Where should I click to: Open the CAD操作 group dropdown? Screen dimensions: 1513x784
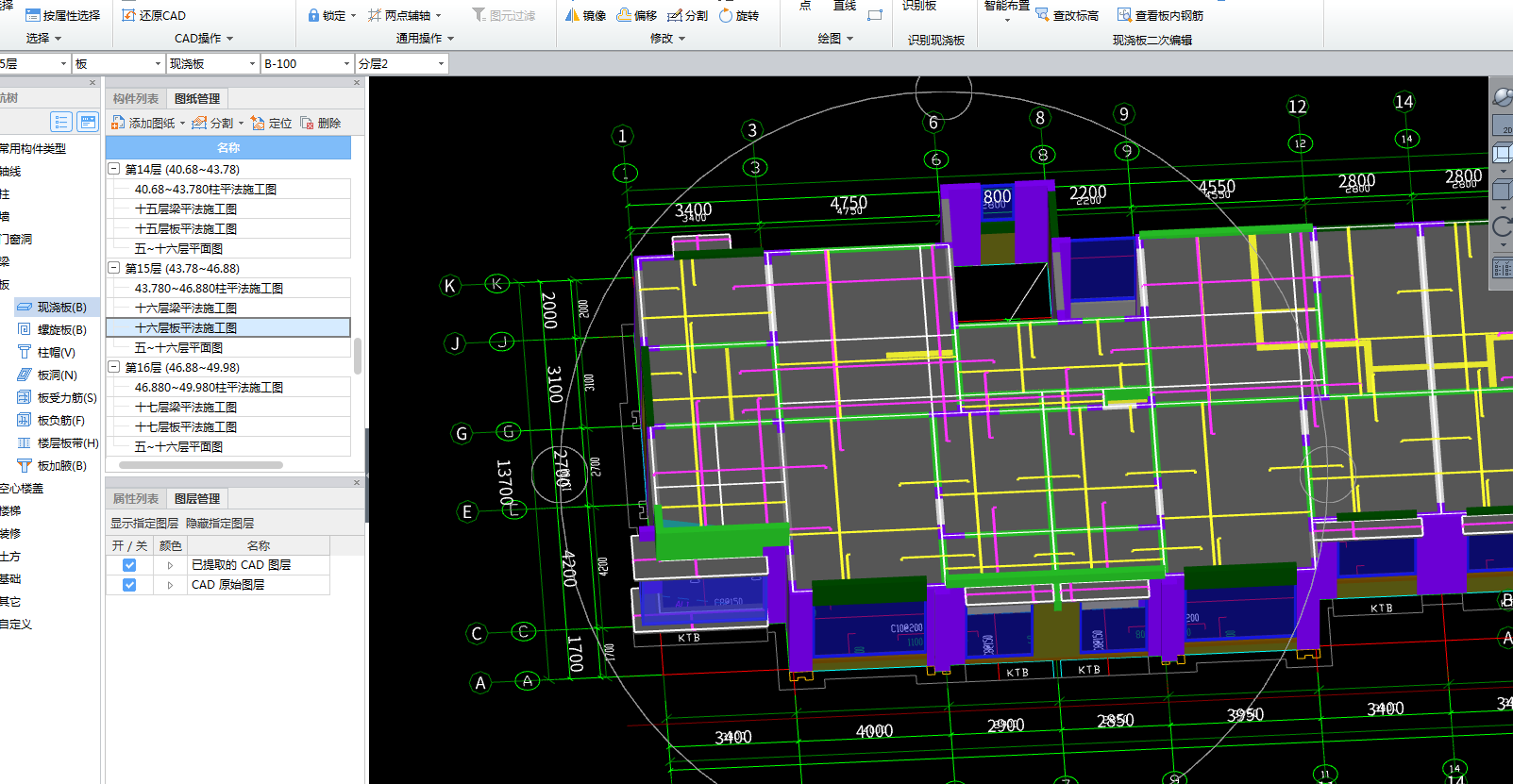[x=204, y=39]
